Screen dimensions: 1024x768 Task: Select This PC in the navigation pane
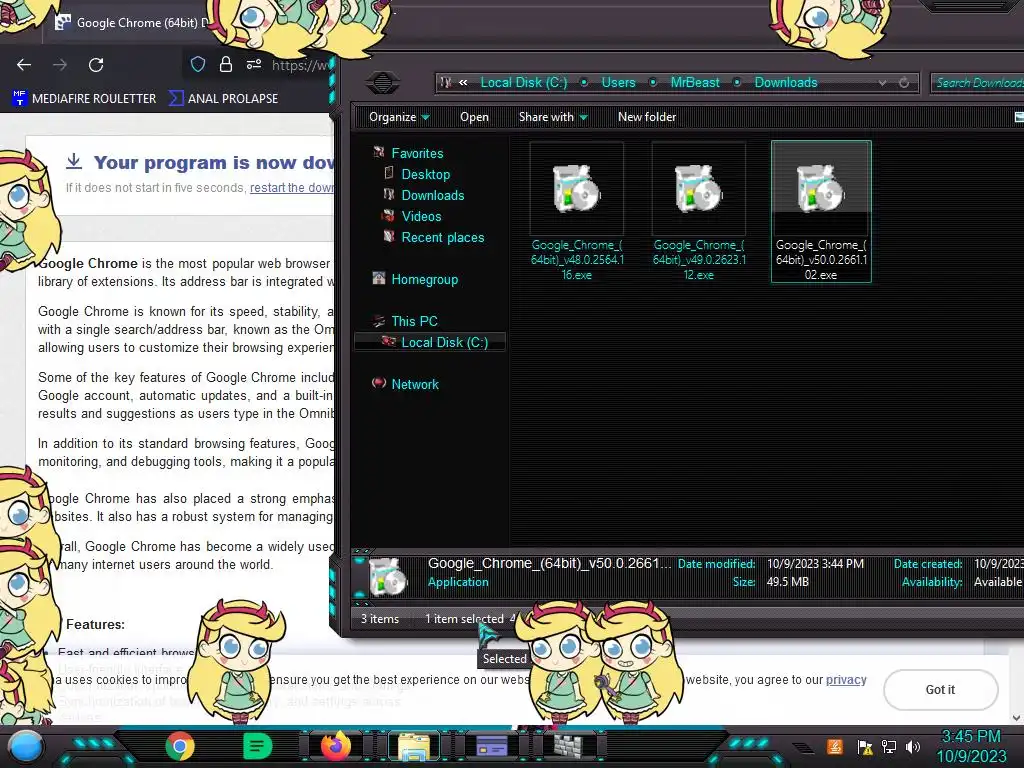tap(414, 321)
